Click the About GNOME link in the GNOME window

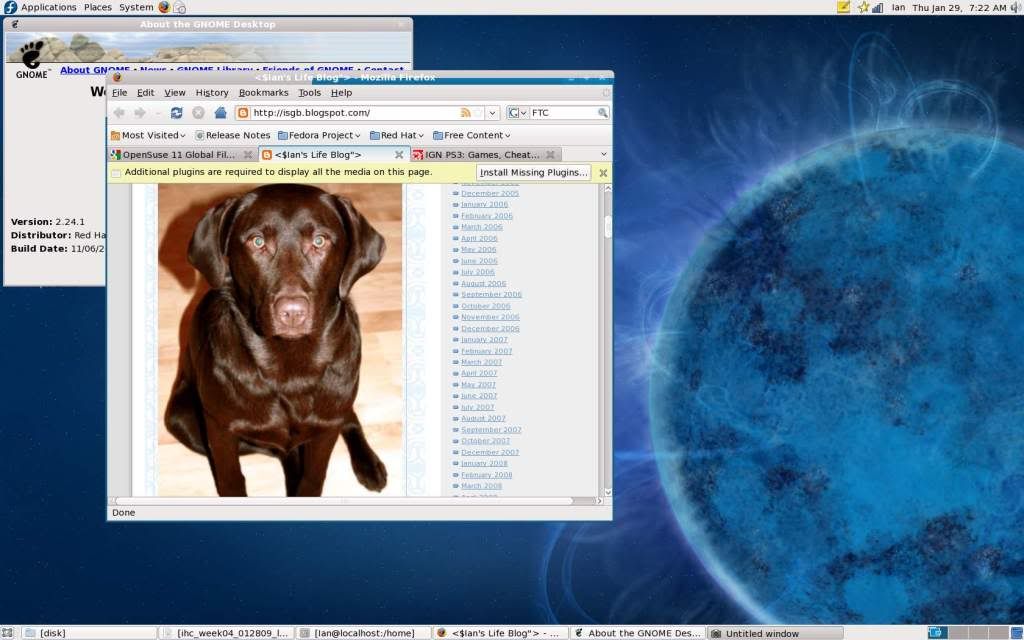[95, 70]
